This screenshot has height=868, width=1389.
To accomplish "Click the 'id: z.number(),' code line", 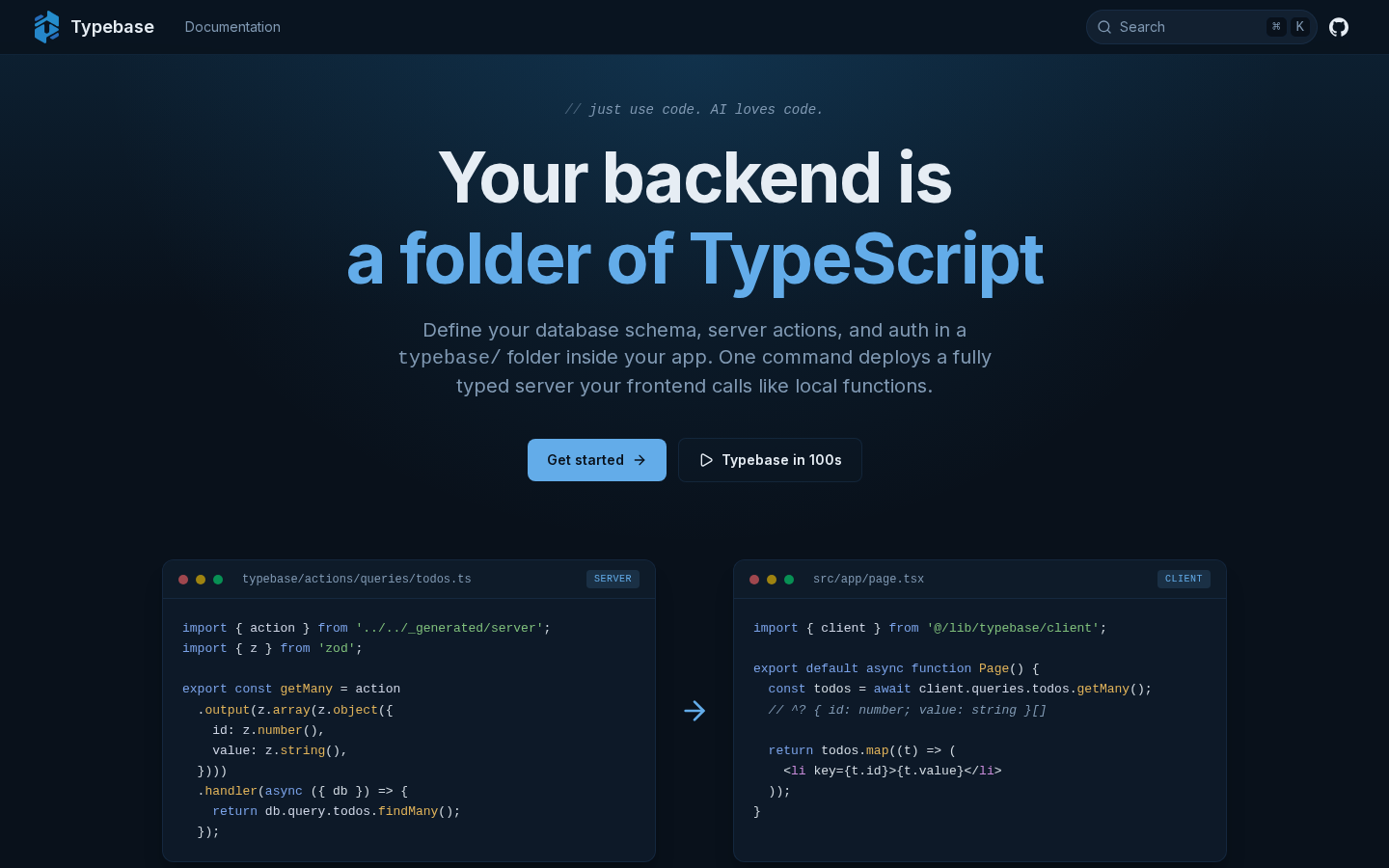I will [x=269, y=730].
